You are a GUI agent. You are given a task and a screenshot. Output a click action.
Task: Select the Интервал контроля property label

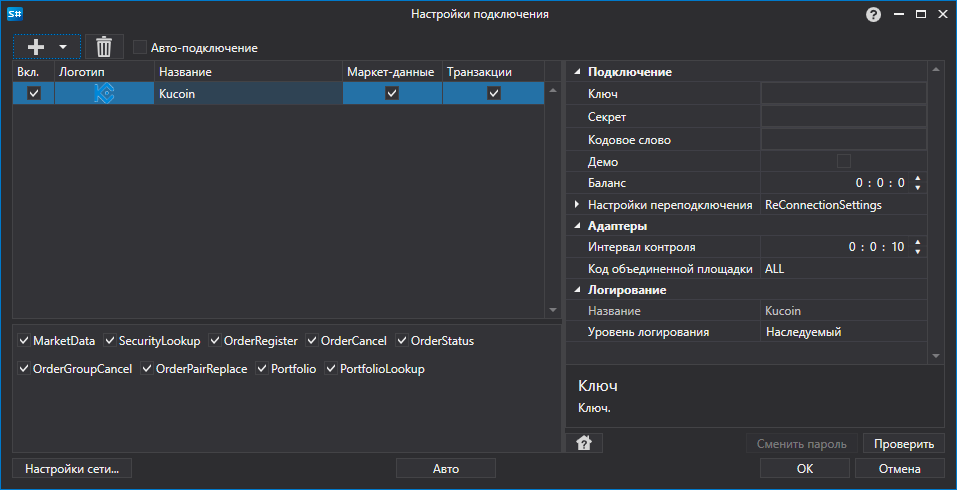point(641,247)
